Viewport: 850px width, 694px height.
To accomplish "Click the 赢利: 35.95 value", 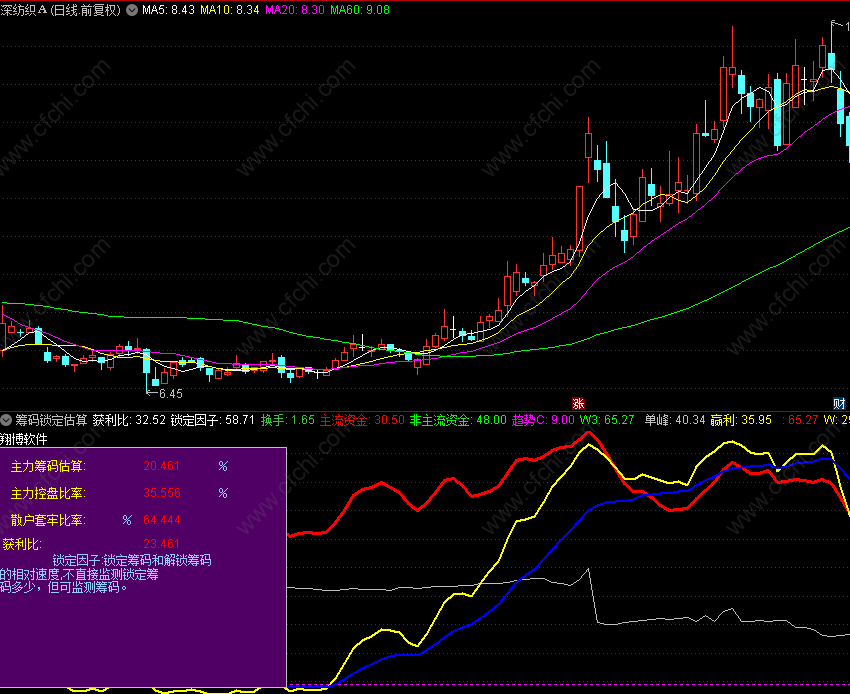I will (x=741, y=420).
